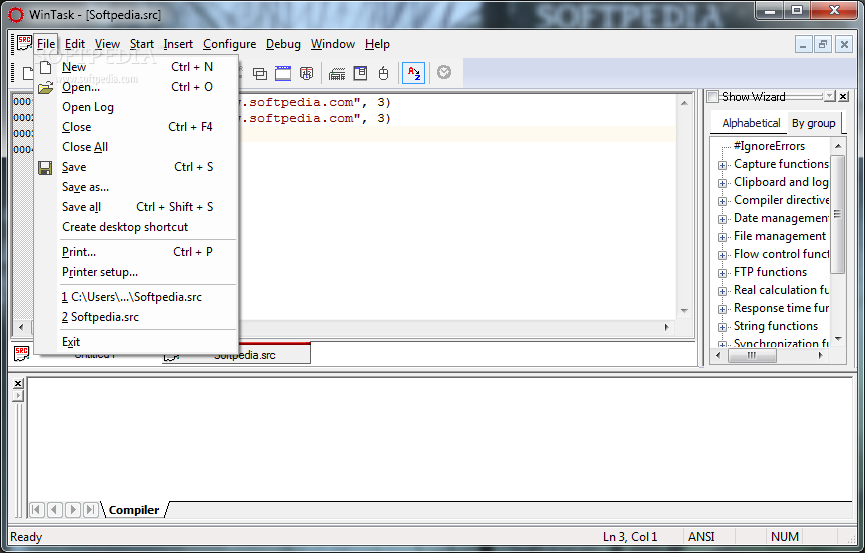Click the WinTask red gear title bar icon
This screenshot has height=553, width=865.
click(16, 14)
